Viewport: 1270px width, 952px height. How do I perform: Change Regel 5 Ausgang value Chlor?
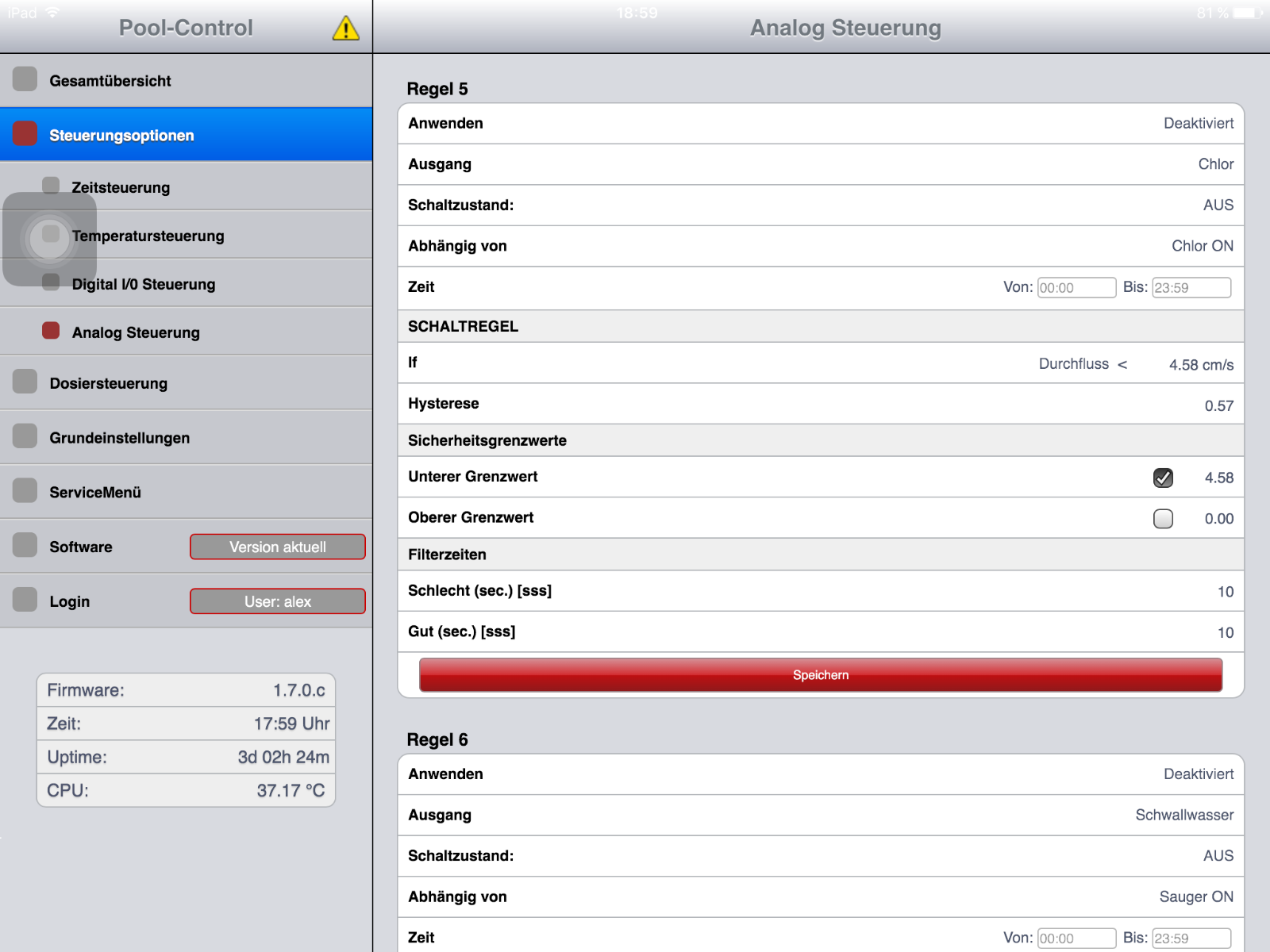coord(1215,164)
